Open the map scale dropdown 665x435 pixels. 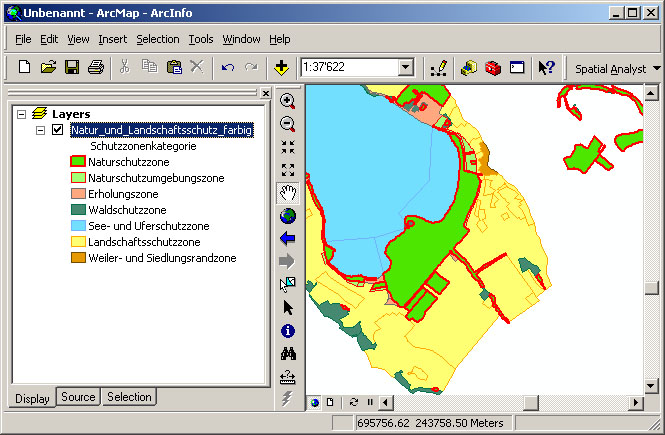coord(406,67)
